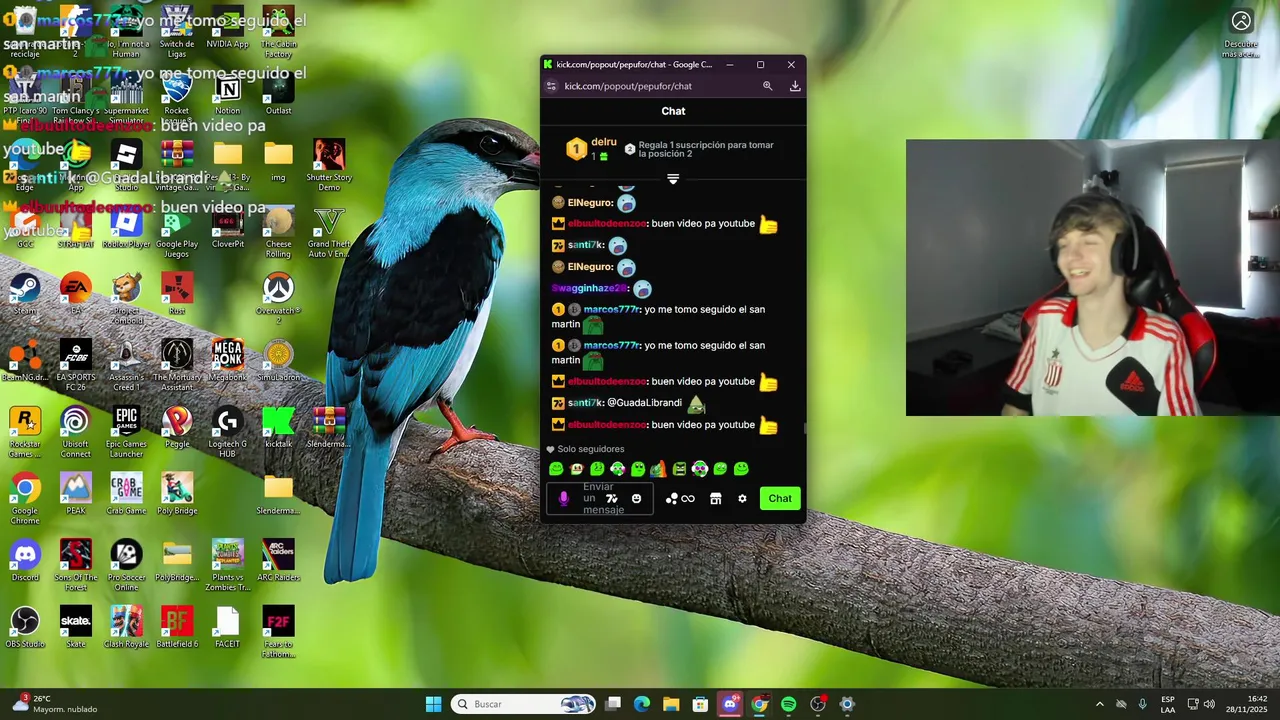Launch the EA desktop app shortcut

[75, 294]
